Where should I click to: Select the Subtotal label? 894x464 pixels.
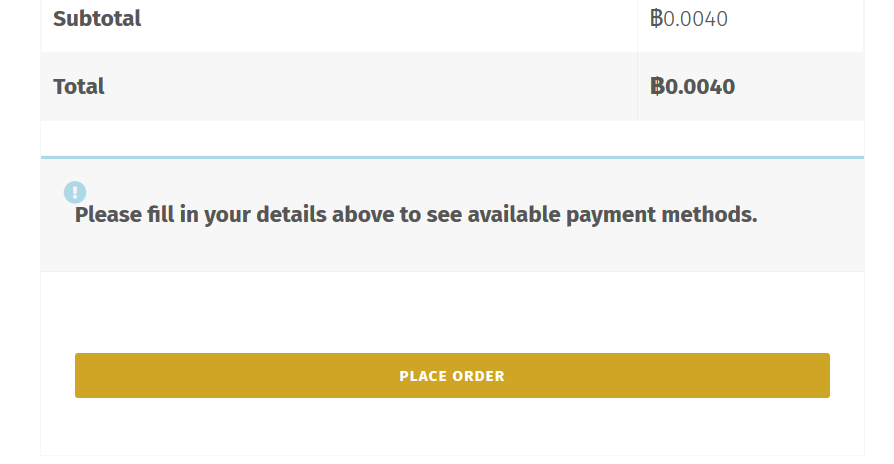point(97,19)
